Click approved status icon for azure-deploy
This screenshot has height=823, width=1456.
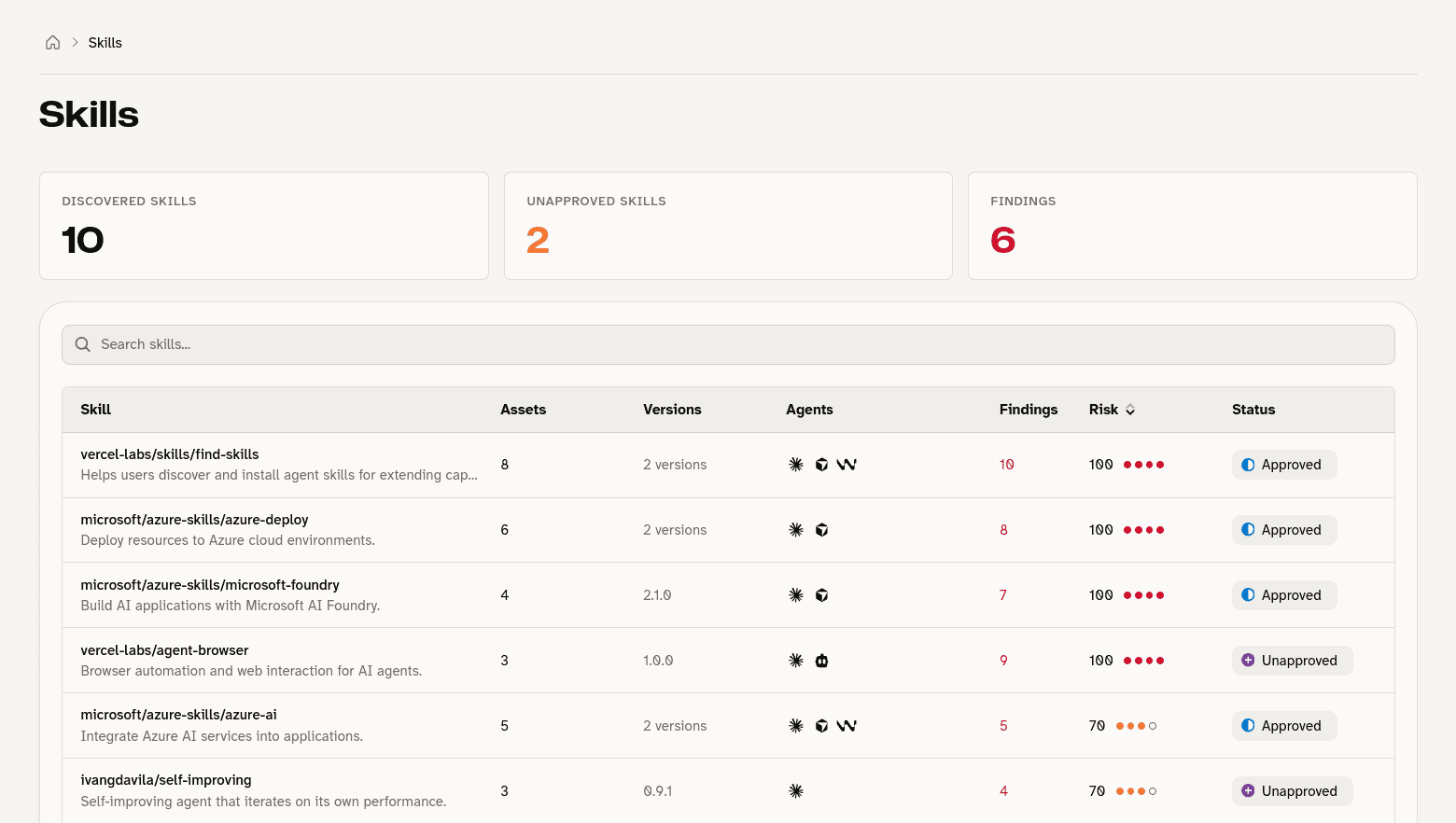[1248, 530]
